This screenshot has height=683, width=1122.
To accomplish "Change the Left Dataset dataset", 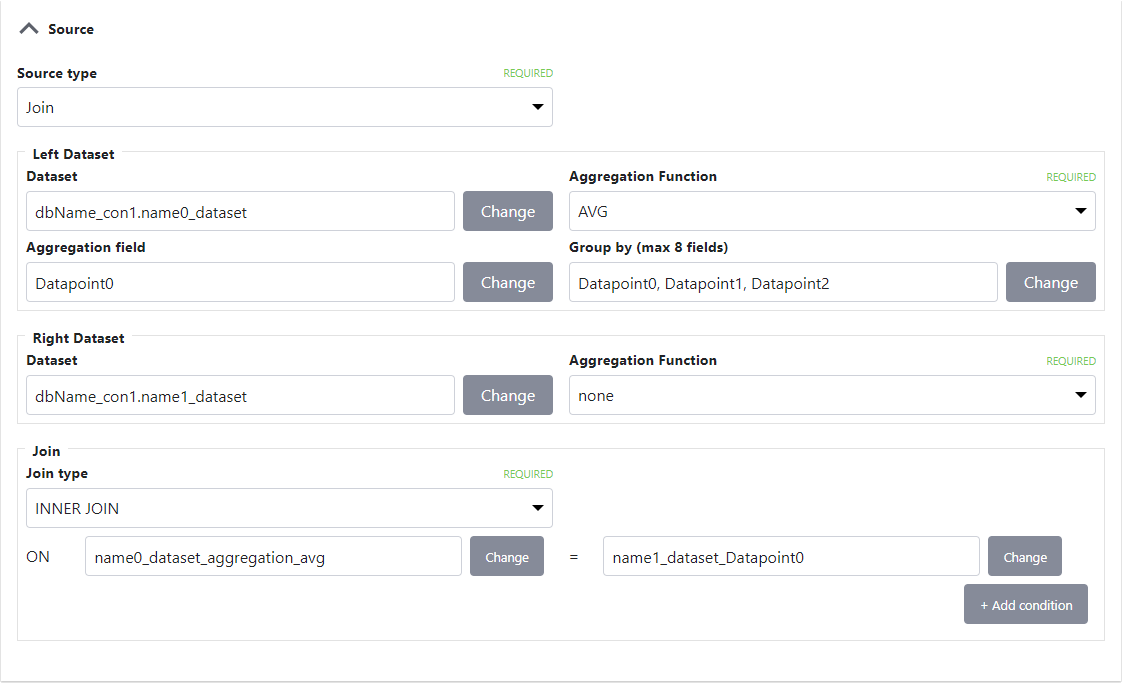I will coord(507,211).
